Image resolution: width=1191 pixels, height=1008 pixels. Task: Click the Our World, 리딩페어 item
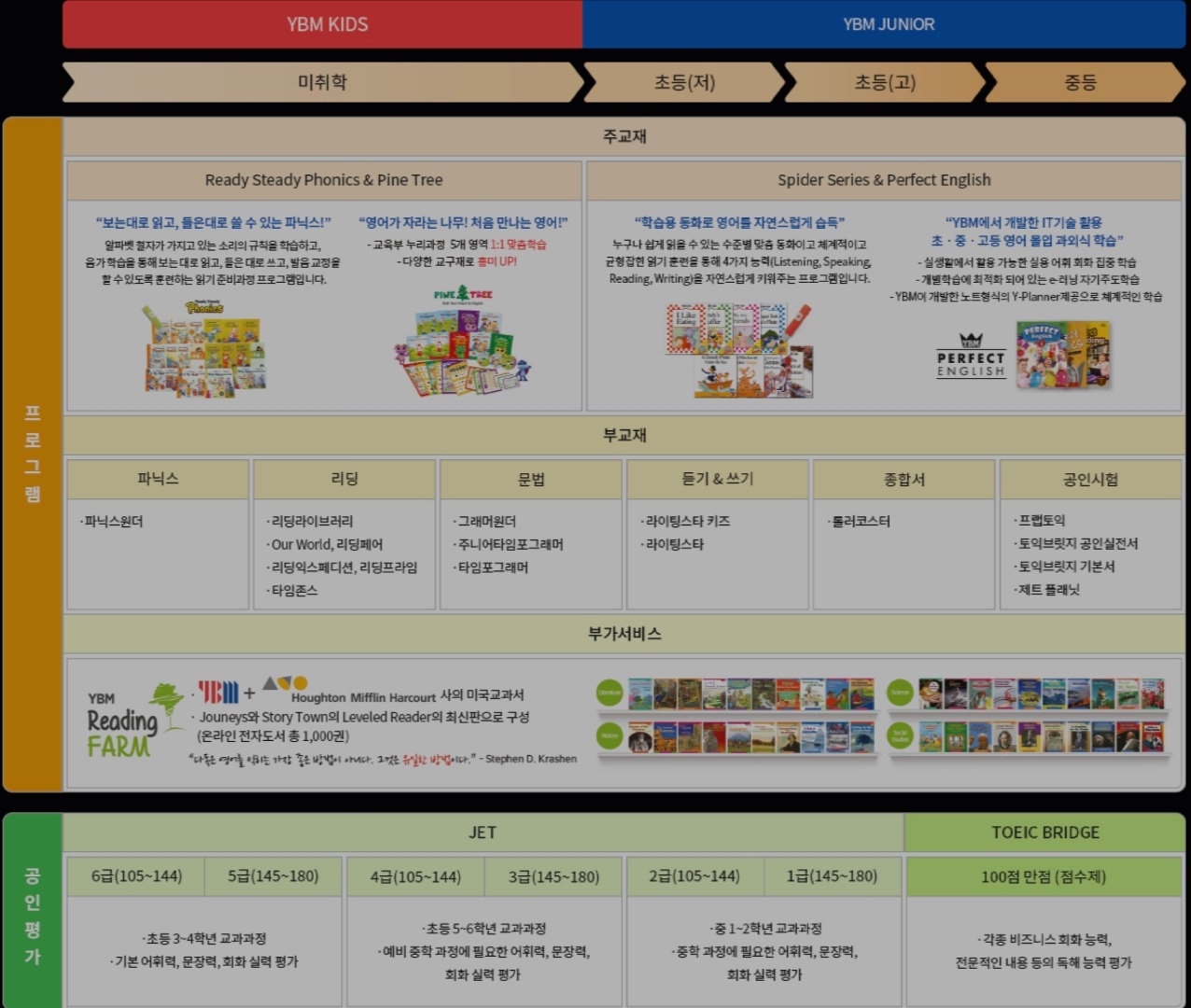(325, 544)
